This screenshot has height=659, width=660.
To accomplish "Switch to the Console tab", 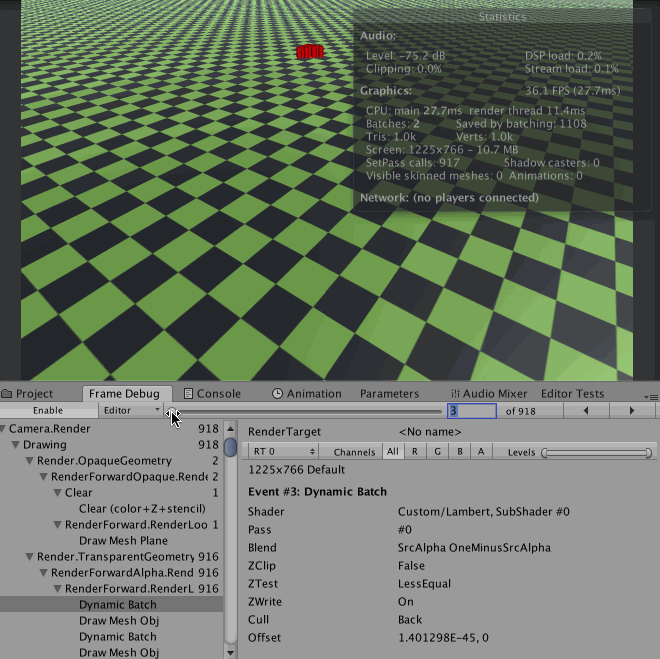I will click(213, 393).
